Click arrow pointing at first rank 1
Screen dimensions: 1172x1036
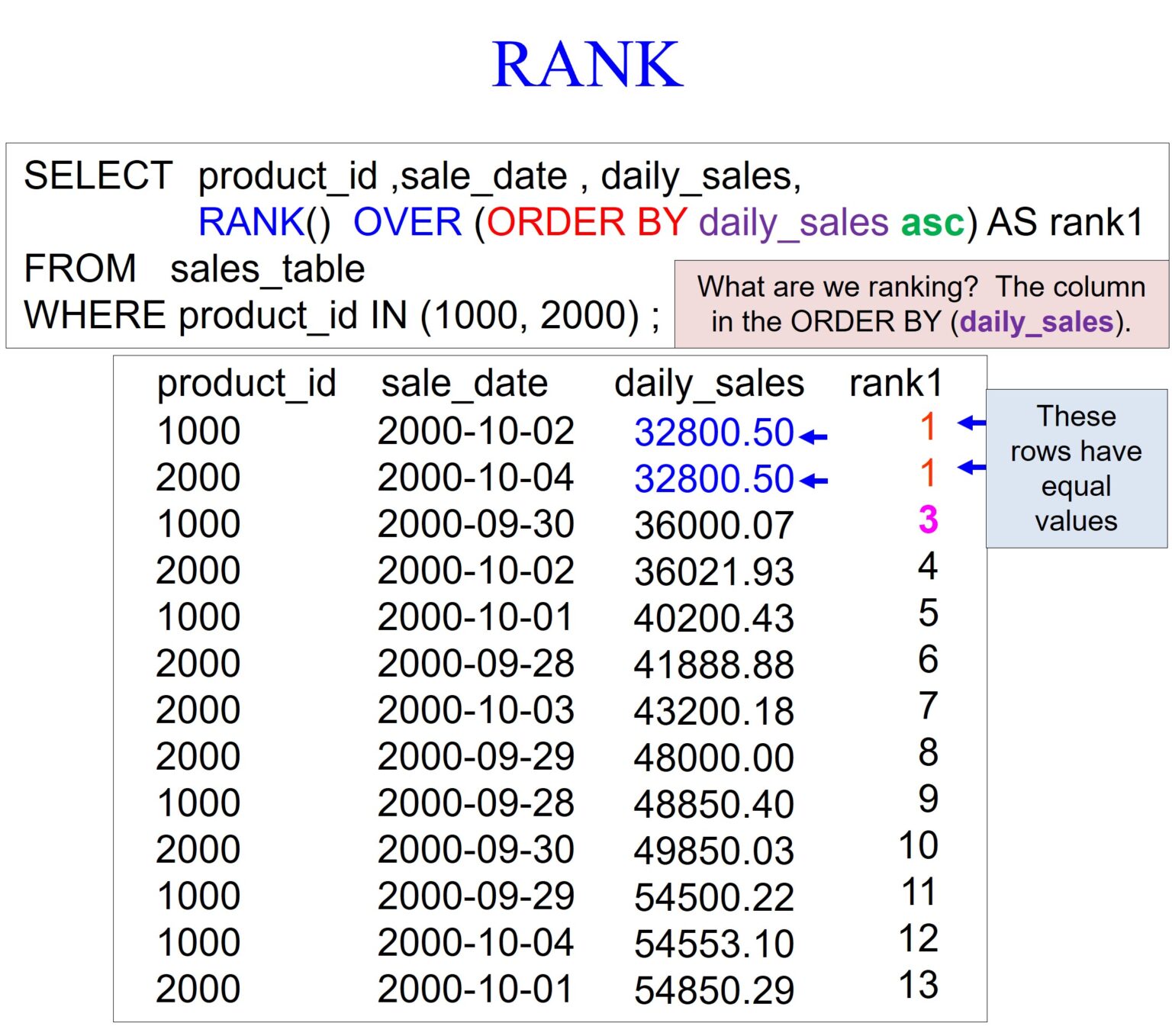point(971,423)
